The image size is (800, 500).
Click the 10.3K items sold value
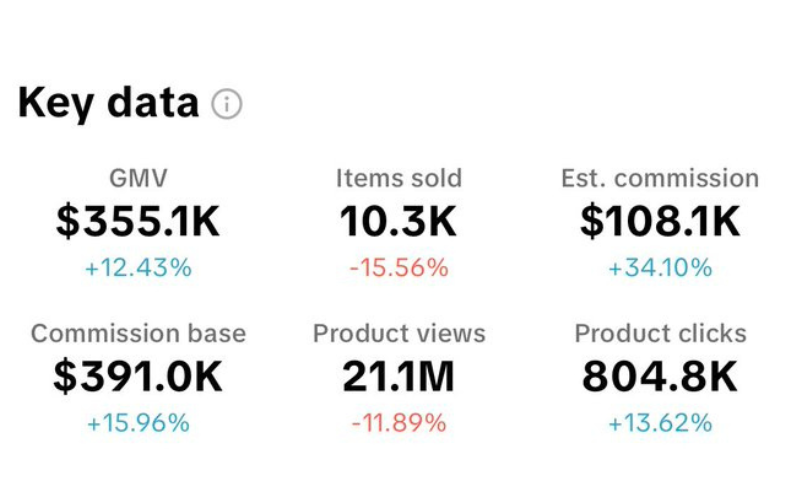(x=398, y=221)
